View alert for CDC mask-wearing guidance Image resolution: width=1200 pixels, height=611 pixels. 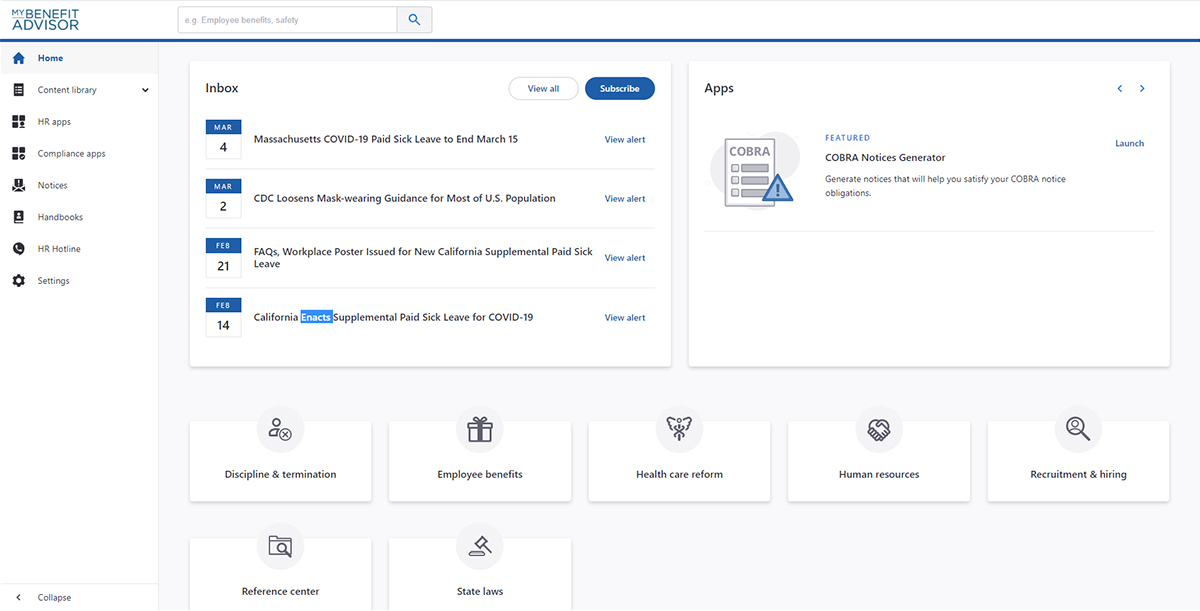(625, 199)
